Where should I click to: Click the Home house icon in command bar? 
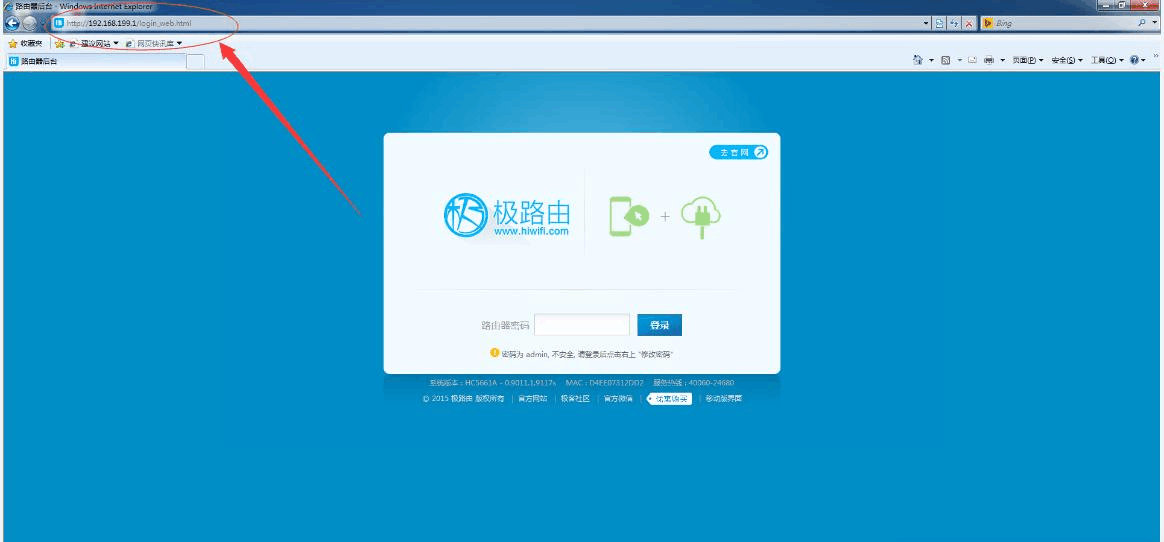tap(918, 60)
